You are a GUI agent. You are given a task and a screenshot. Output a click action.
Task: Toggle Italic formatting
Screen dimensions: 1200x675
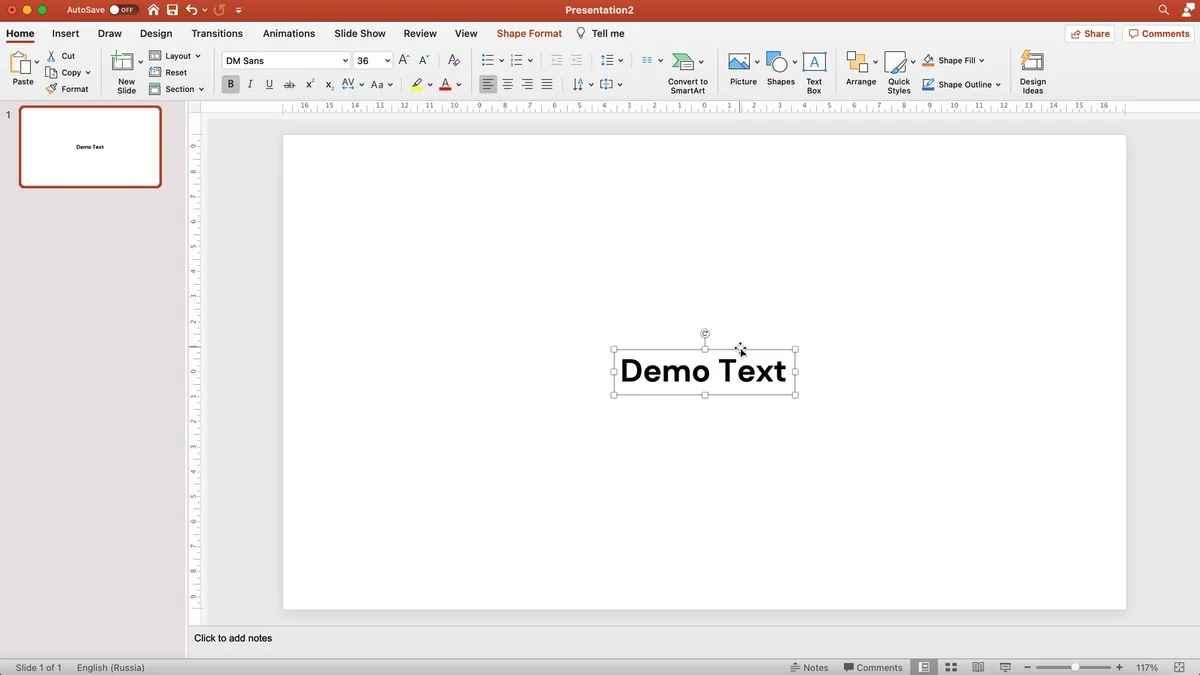point(250,85)
